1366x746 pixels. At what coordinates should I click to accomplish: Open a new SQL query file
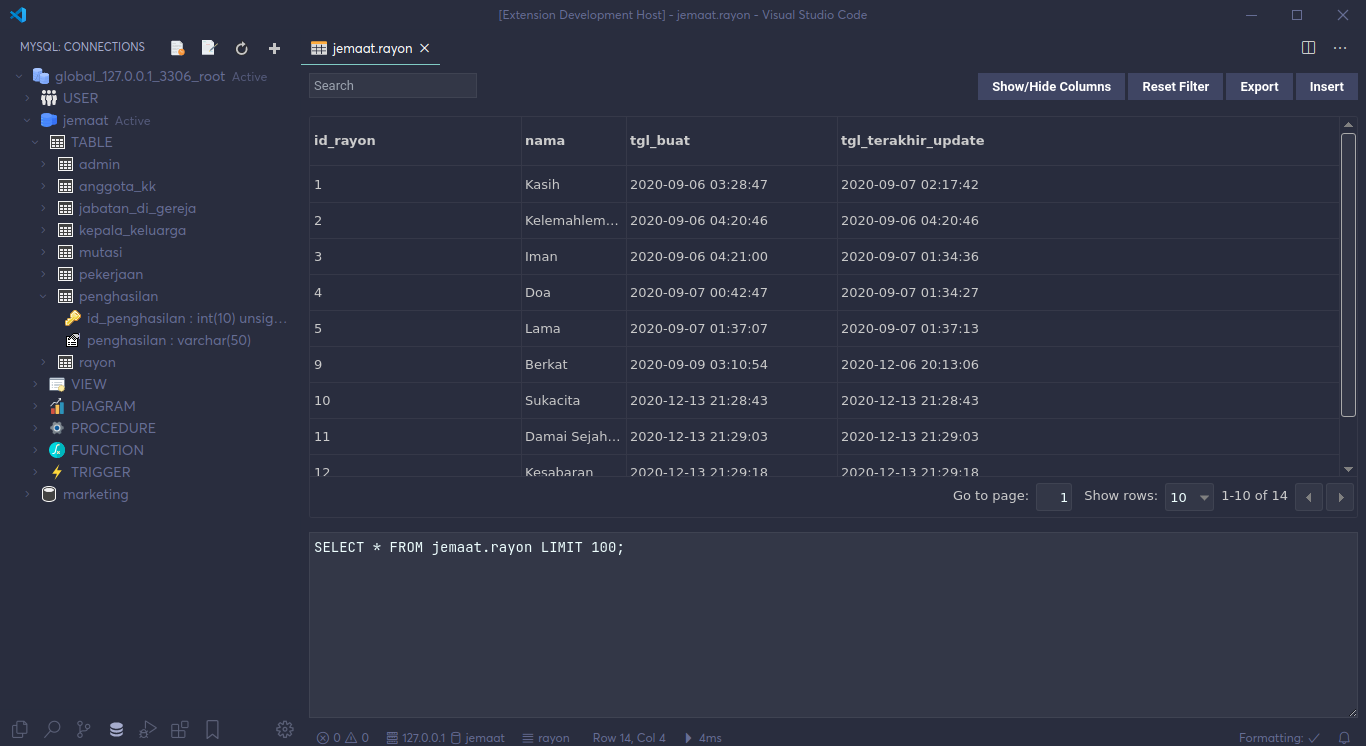click(x=177, y=47)
